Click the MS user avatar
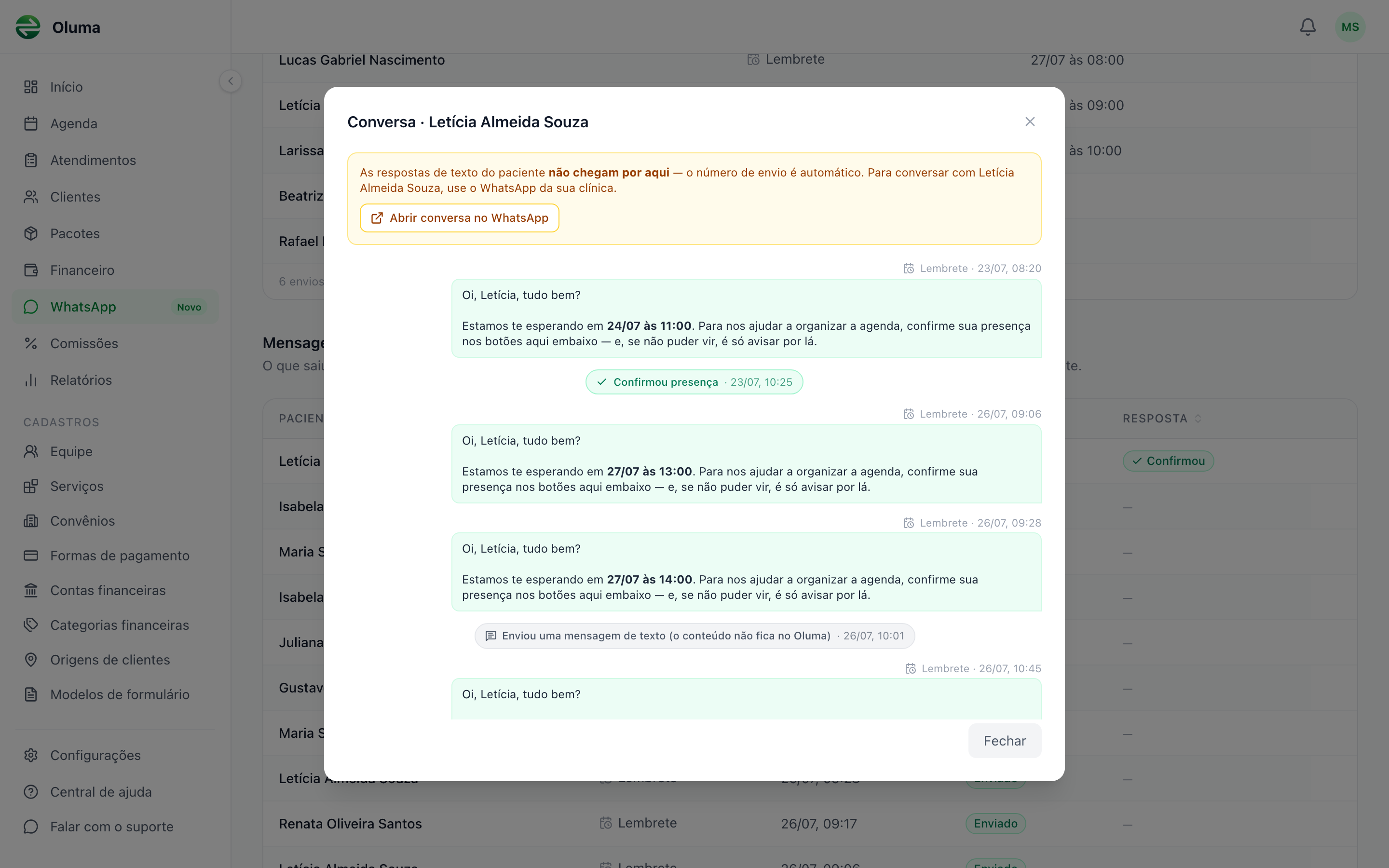 pos(1350,27)
